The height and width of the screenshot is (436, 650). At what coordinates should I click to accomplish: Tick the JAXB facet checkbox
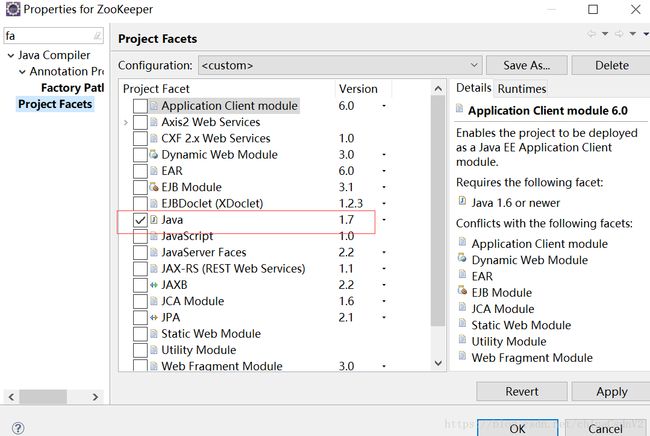[140, 285]
